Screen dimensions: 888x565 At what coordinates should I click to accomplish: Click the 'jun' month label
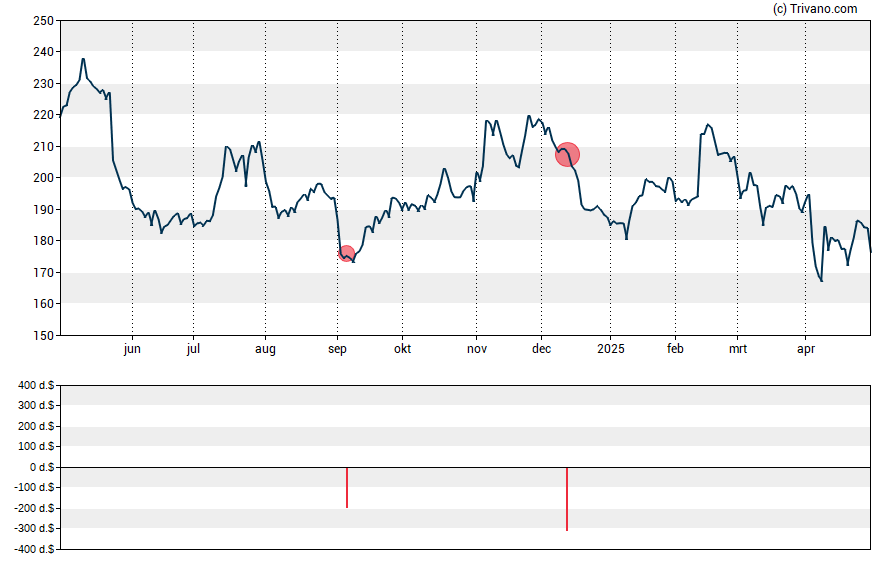coord(132,349)
